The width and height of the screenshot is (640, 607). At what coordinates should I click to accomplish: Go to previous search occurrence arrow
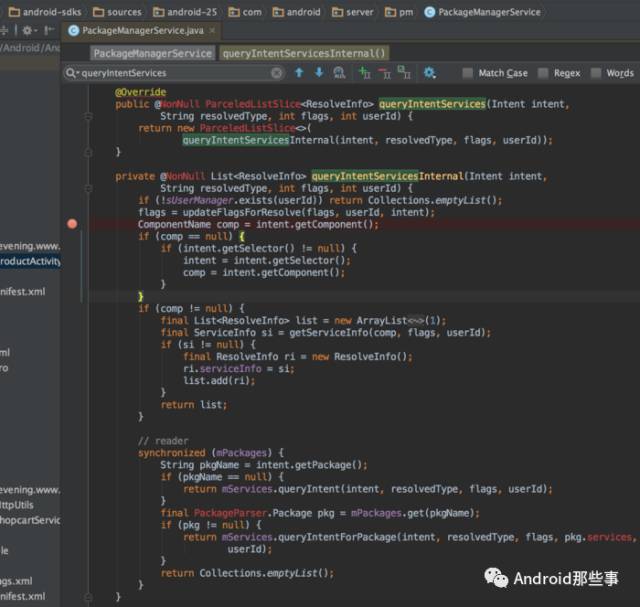pyautogui.click(x=298, y=73)
